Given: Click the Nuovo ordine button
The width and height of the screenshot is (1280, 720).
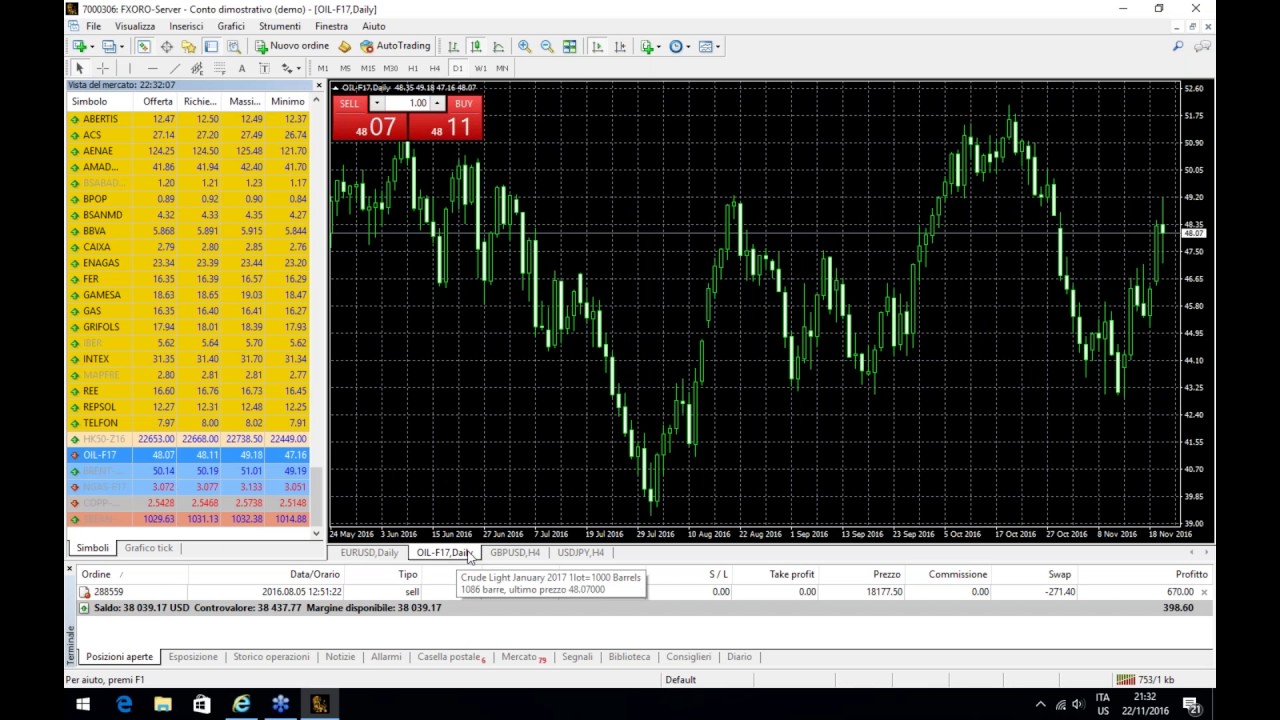Looking at the screenshot, I should [x=292, y=46].
